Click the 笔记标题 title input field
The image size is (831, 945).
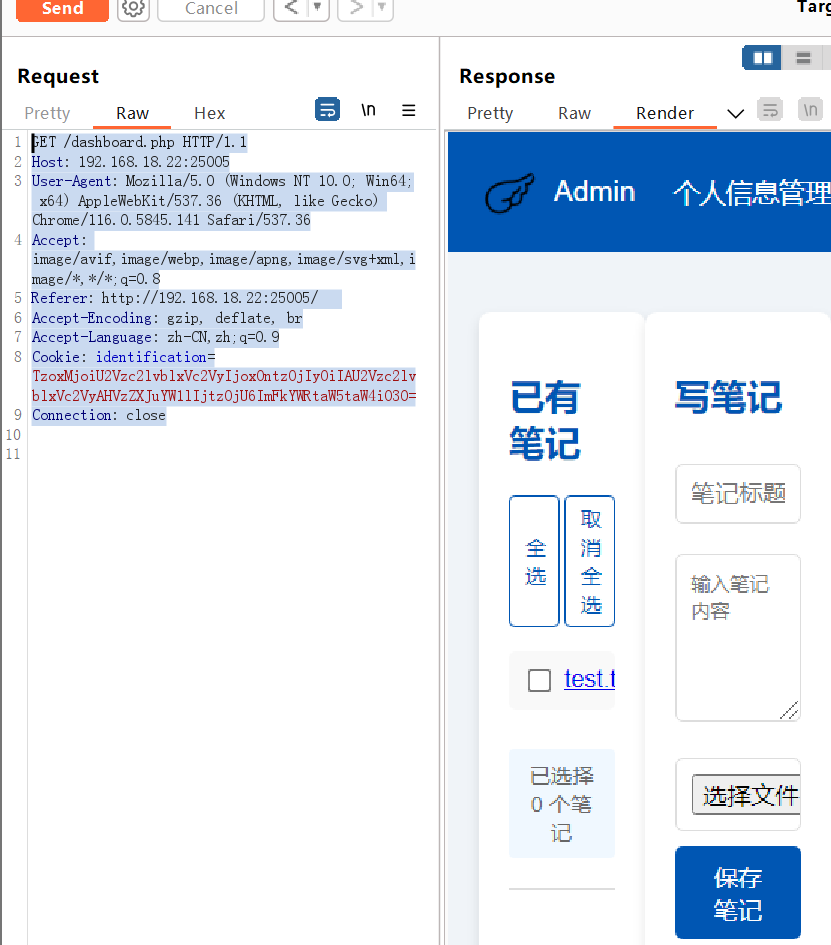coord(738,494)
